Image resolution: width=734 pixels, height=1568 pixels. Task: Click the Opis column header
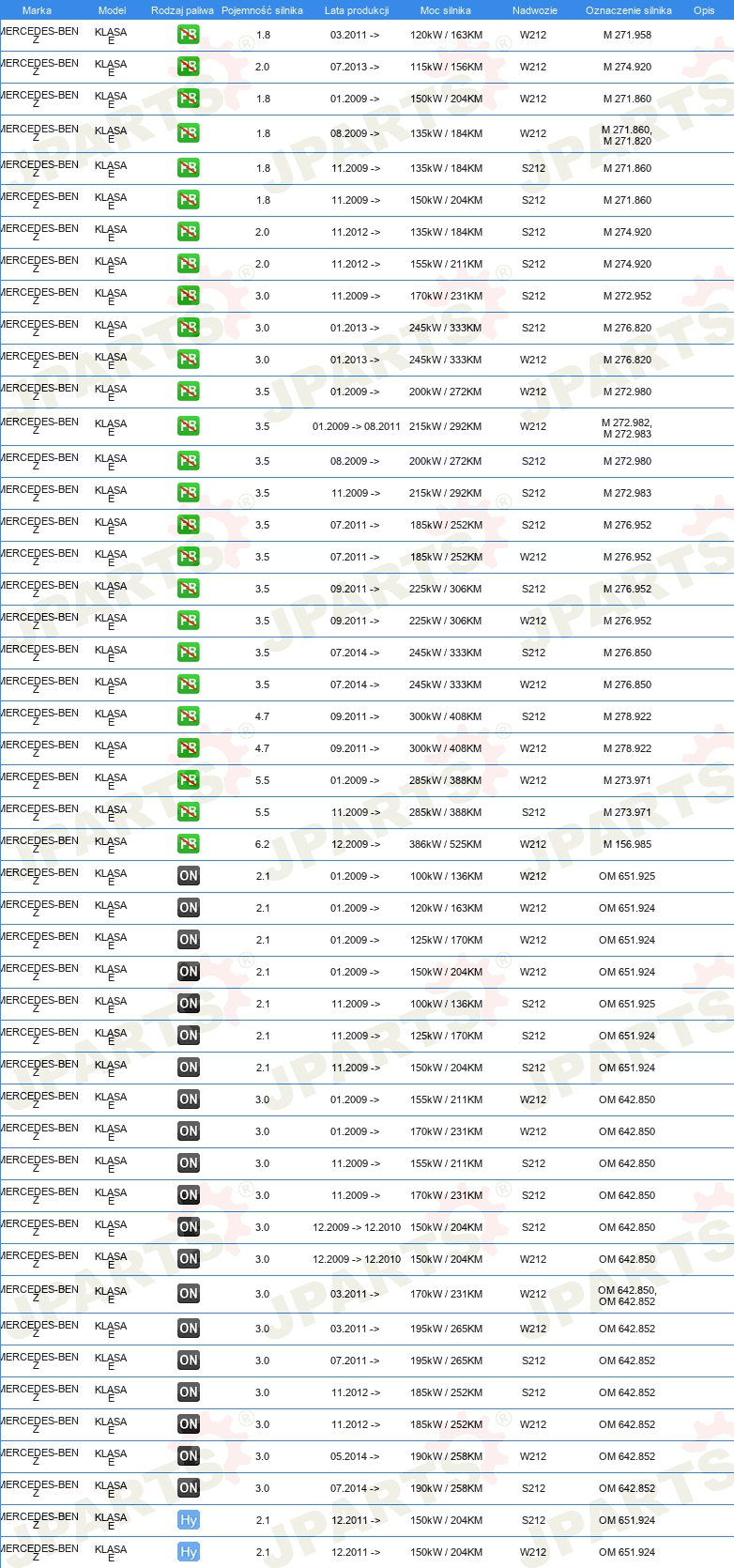(704, 10)
